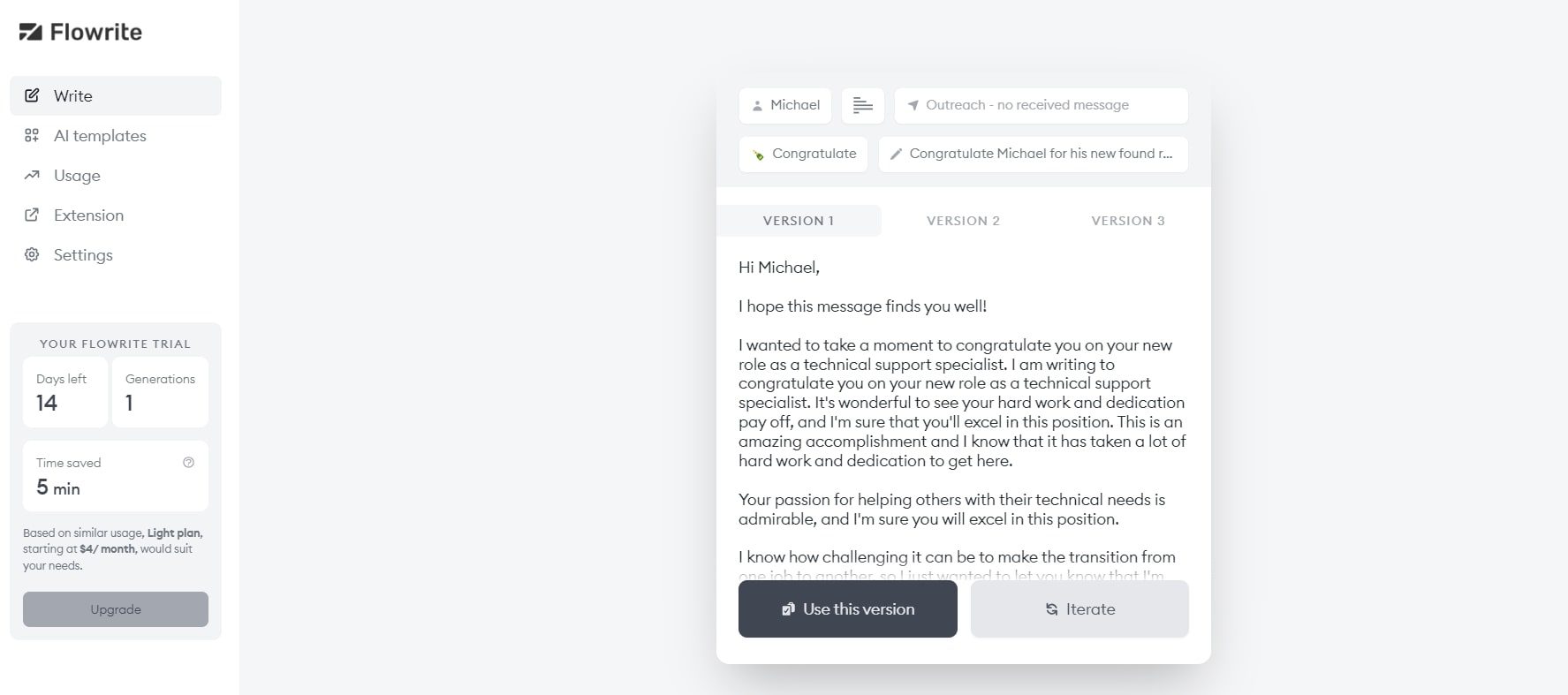
Task: Switch to the Version 3 tab
Action: 1127,220
